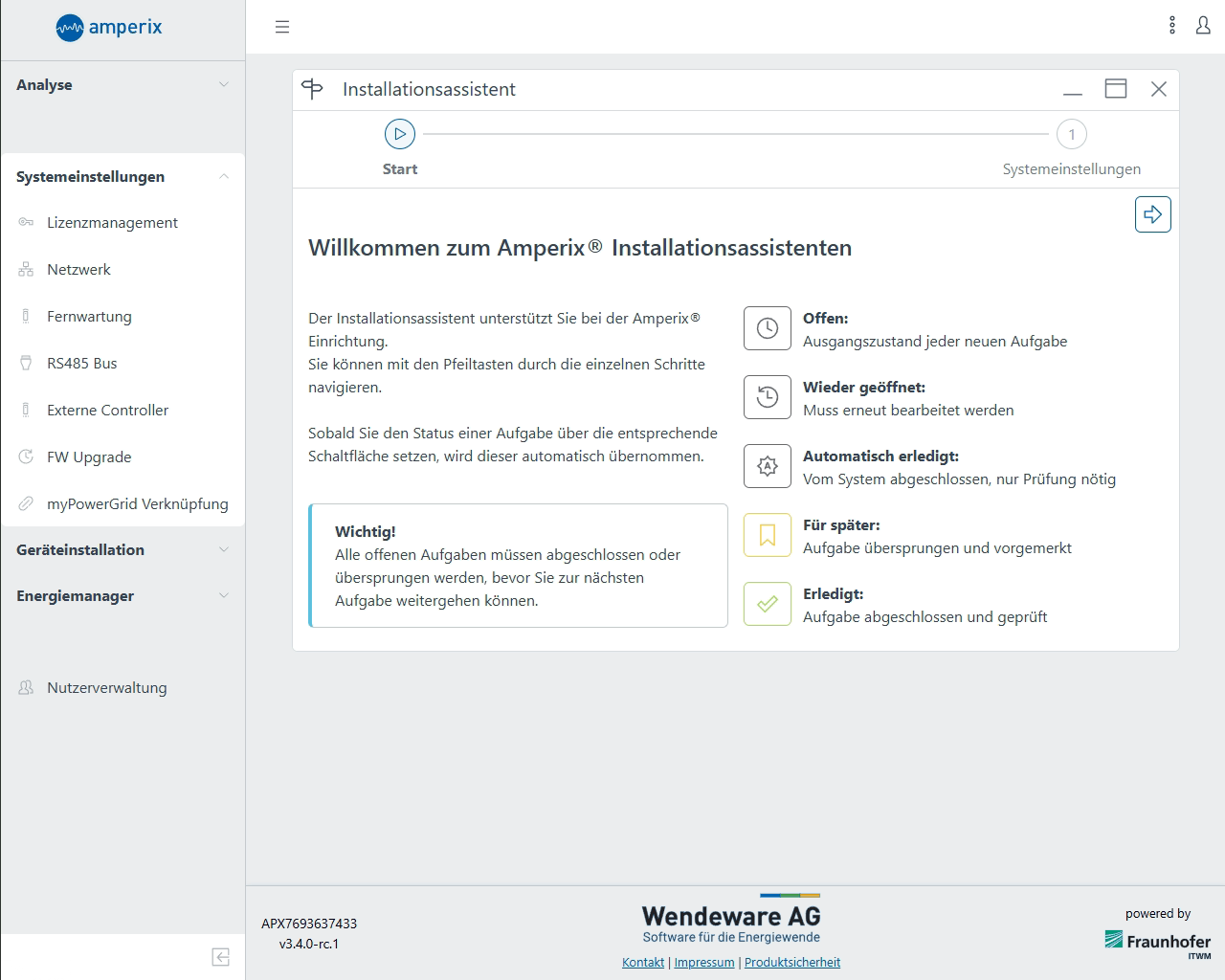Open RS485 Bus menu item
This screenshot has height=980, width=1225.
pyautogui.click(x=122, y=363)
